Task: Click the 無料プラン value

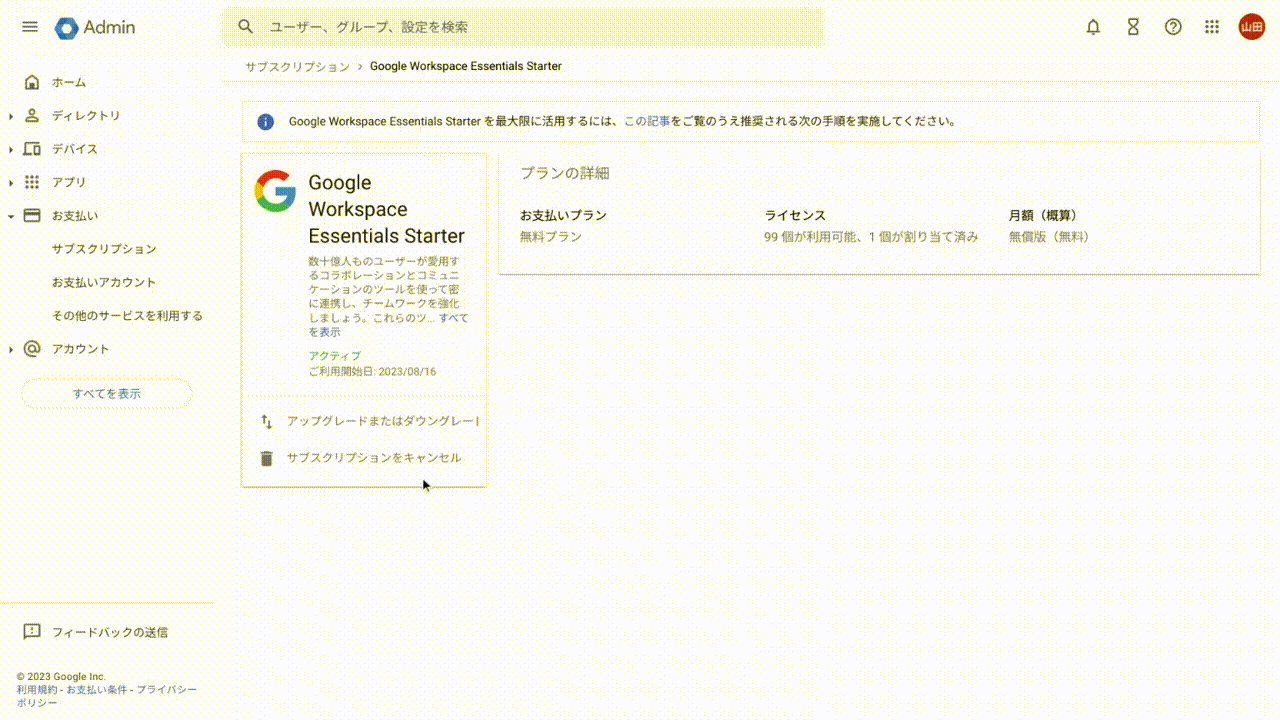Action: pyautogui.click(x=551, y=237)
